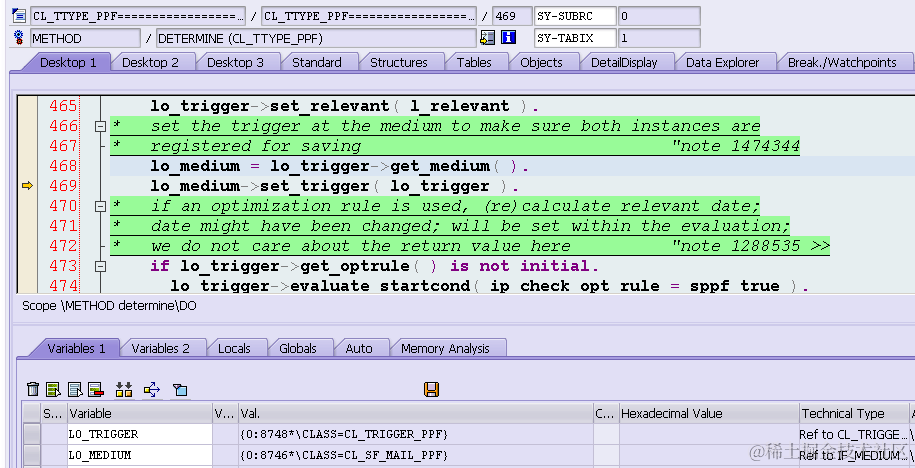Click line number 465 in the gutter
The image size is (915, 468).
coord(63,106)
